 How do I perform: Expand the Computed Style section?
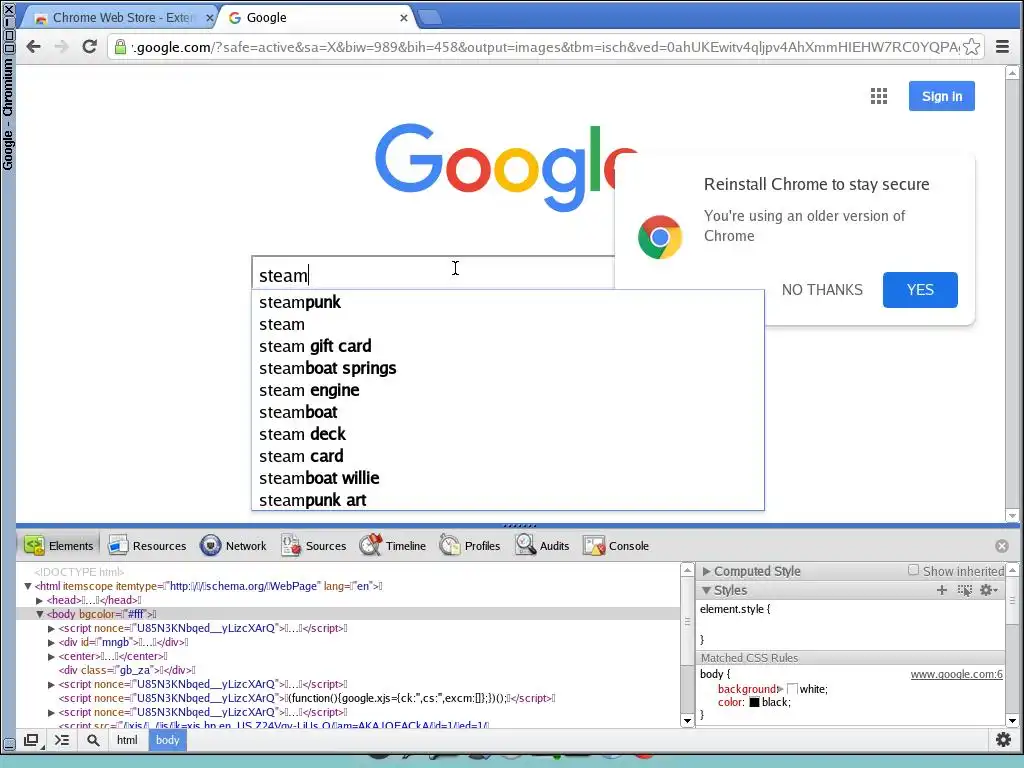(706, 571)
